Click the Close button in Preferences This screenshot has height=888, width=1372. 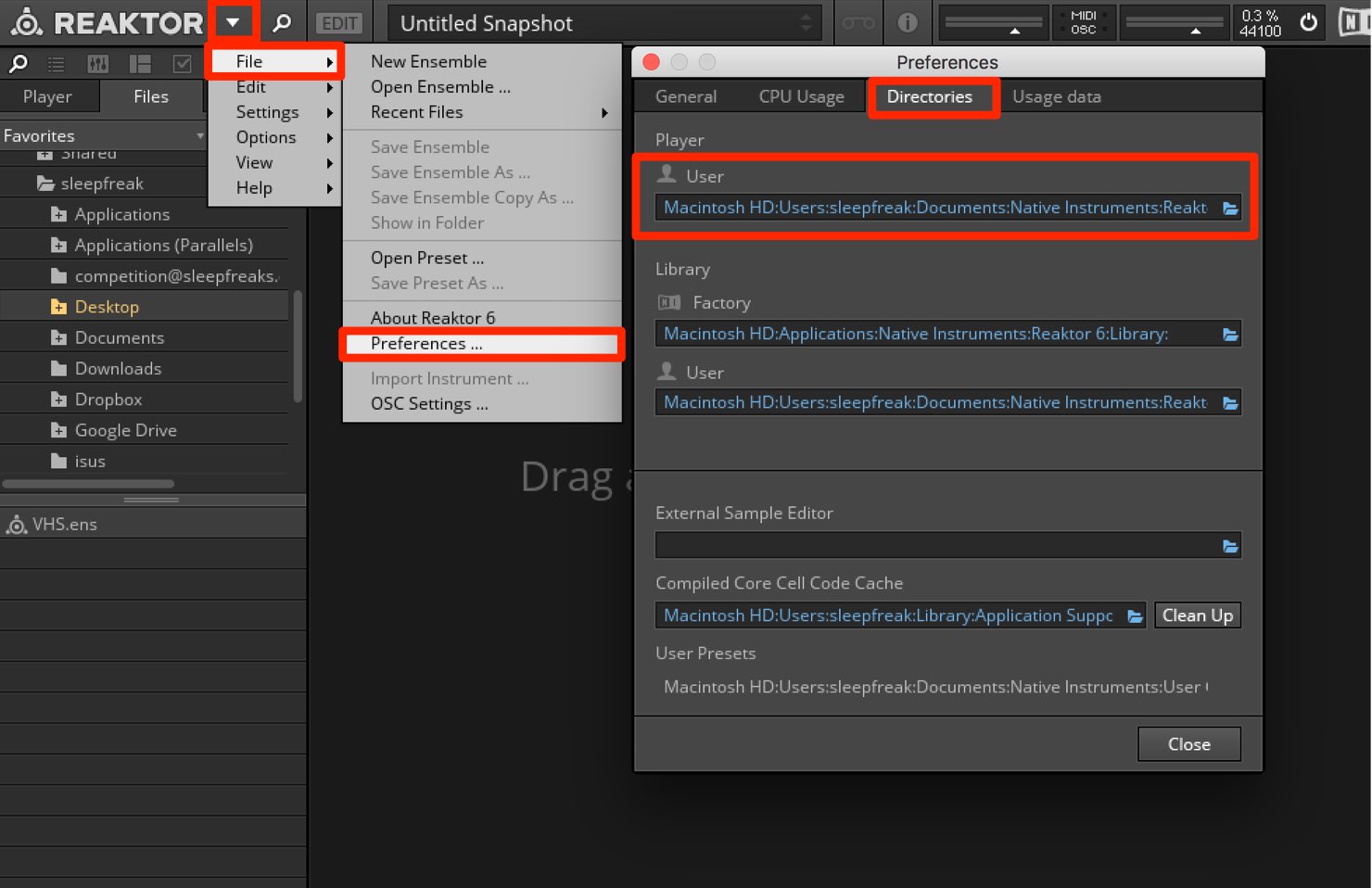point(1188,744)
